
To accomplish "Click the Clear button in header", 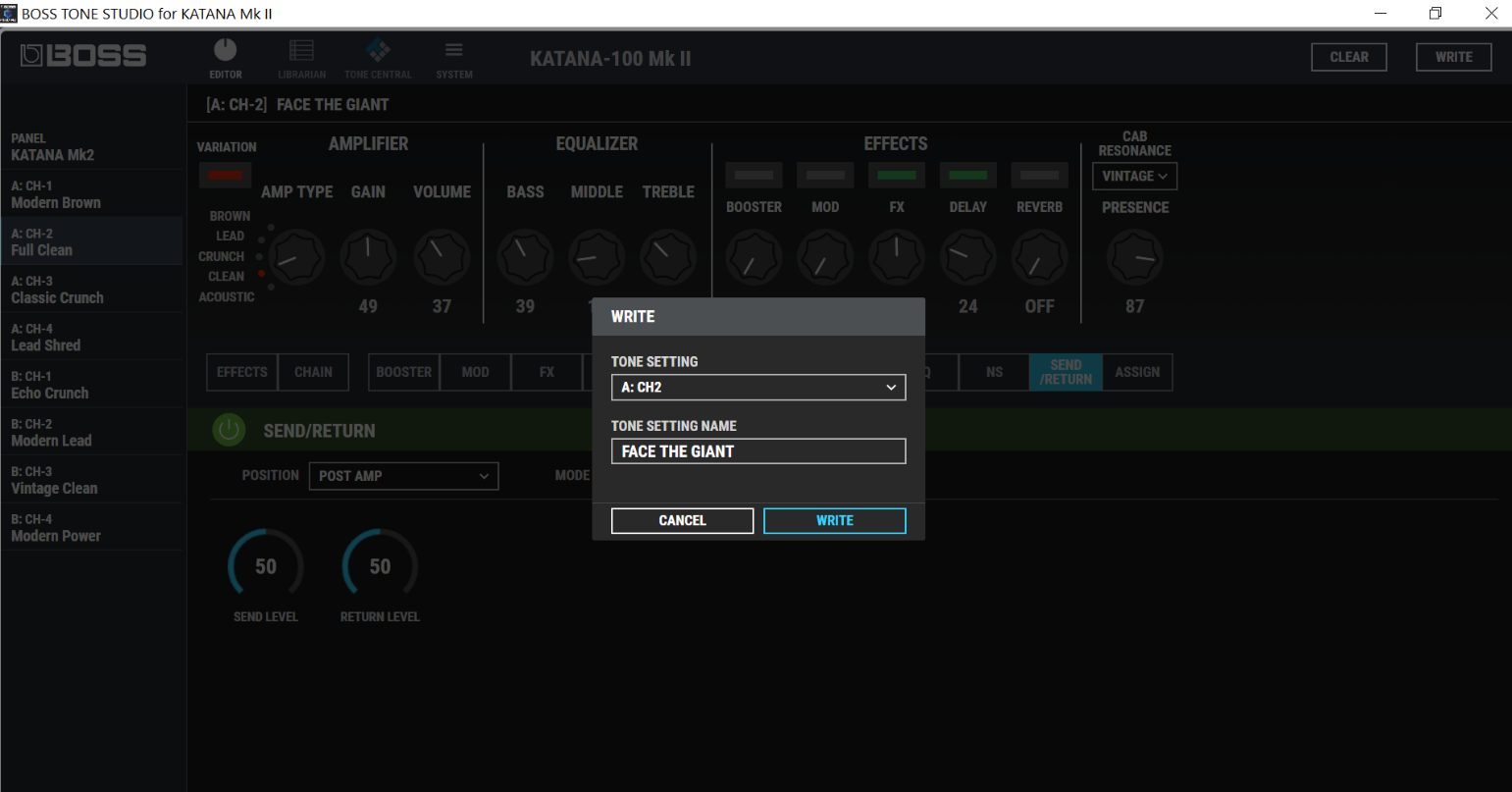I will tap(1349, 57).
